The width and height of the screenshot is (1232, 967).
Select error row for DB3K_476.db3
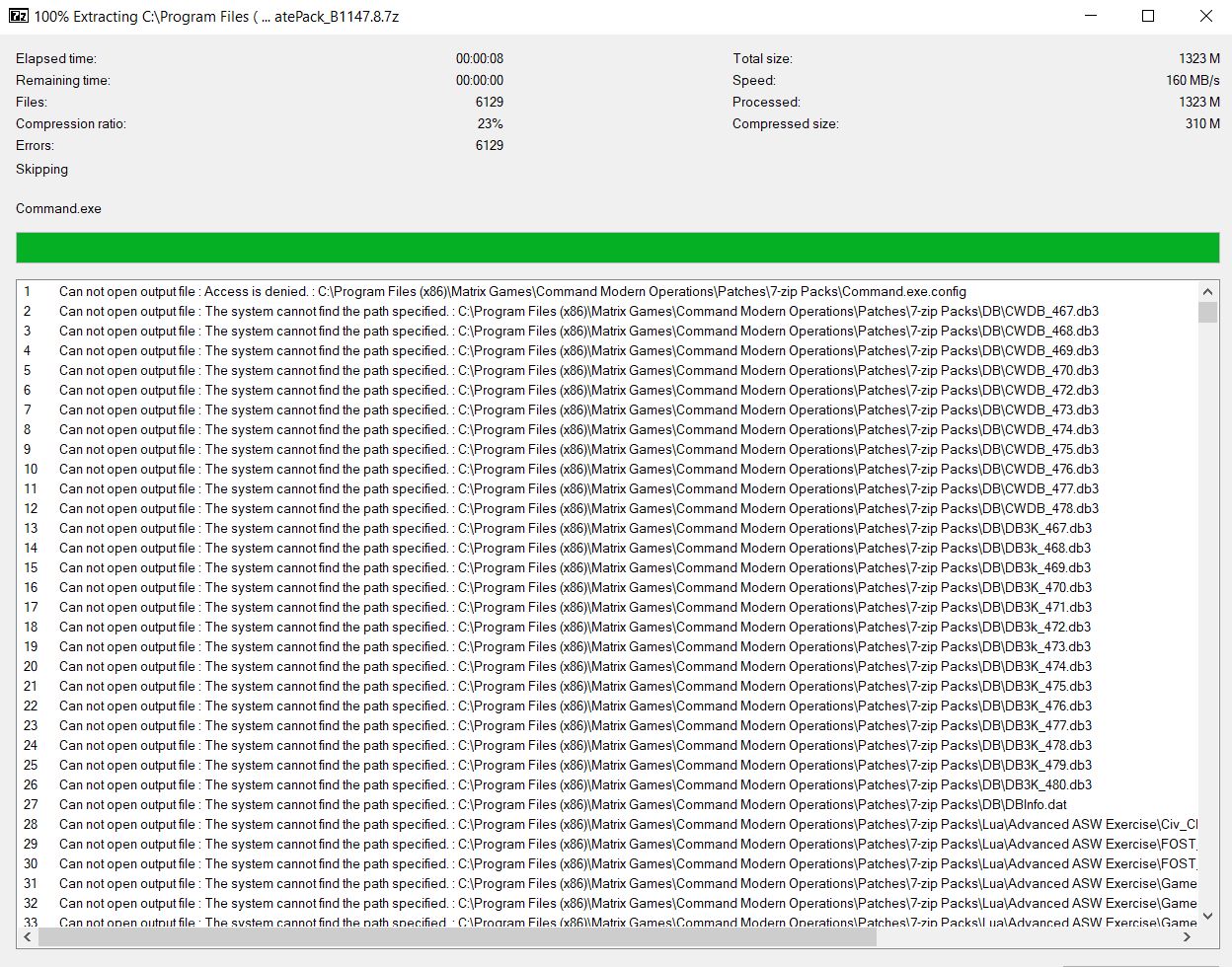(x=607, y=706)
